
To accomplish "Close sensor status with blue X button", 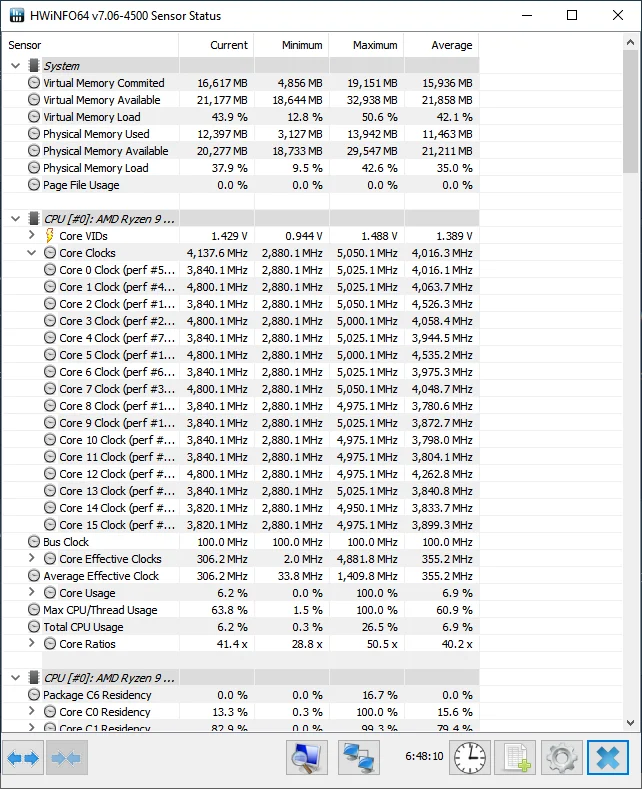I will pyautogui.click(x=608, y=757).
